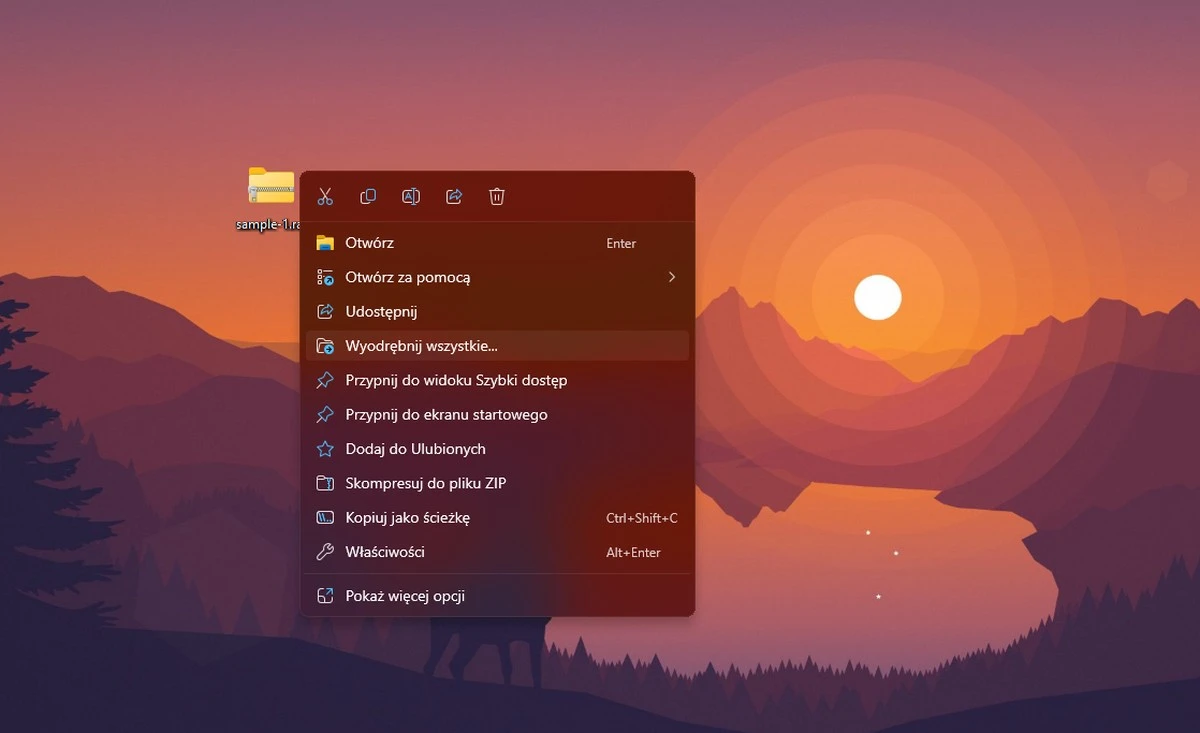Click the extract icon next to Wyodrębnij wszystkie
The height and width of the screenshot is (733, 1200).
click(324, 345)
